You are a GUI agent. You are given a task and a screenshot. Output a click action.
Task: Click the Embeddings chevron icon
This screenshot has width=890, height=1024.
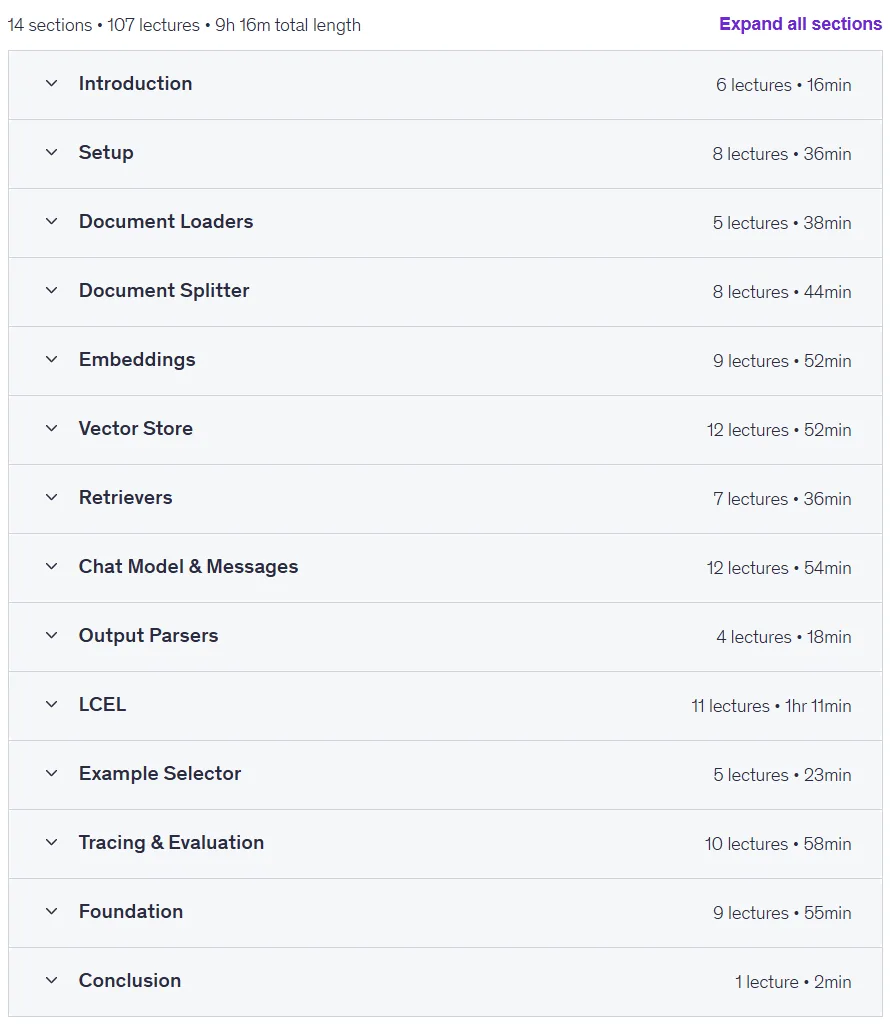[x=52, y=359]
